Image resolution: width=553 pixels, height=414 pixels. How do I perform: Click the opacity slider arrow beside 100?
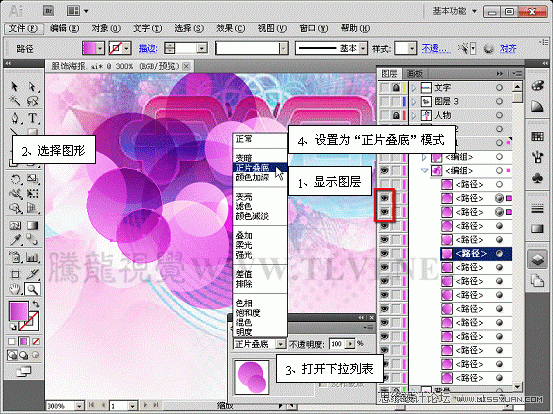pyautogui.click(x=350, y=343)
